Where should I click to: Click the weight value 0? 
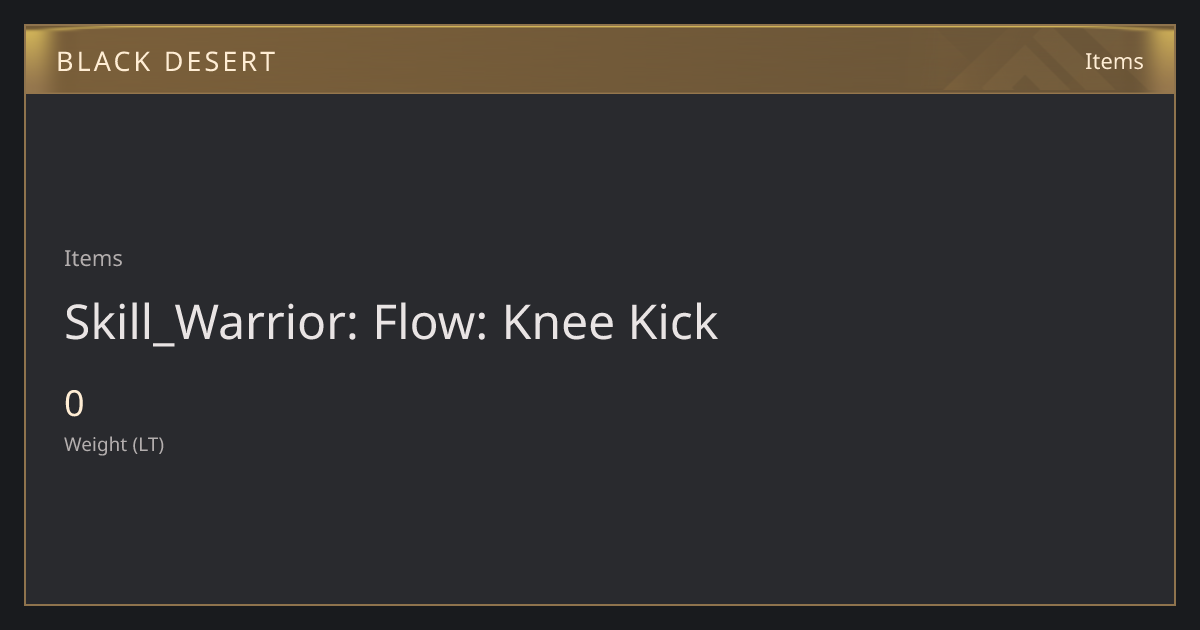[x=74, y=404]
